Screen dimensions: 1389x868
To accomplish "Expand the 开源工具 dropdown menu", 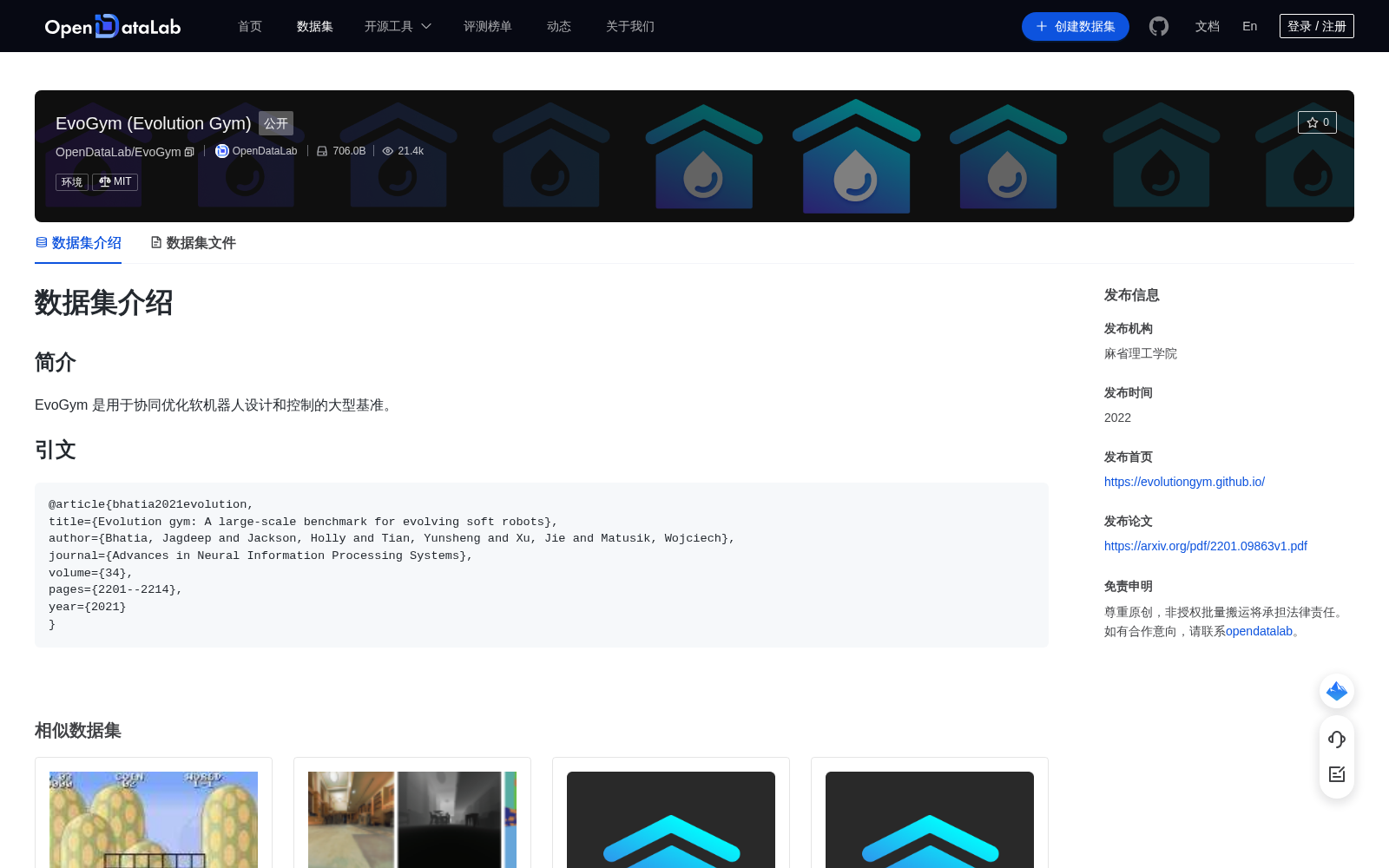I will tap(398, 26).
